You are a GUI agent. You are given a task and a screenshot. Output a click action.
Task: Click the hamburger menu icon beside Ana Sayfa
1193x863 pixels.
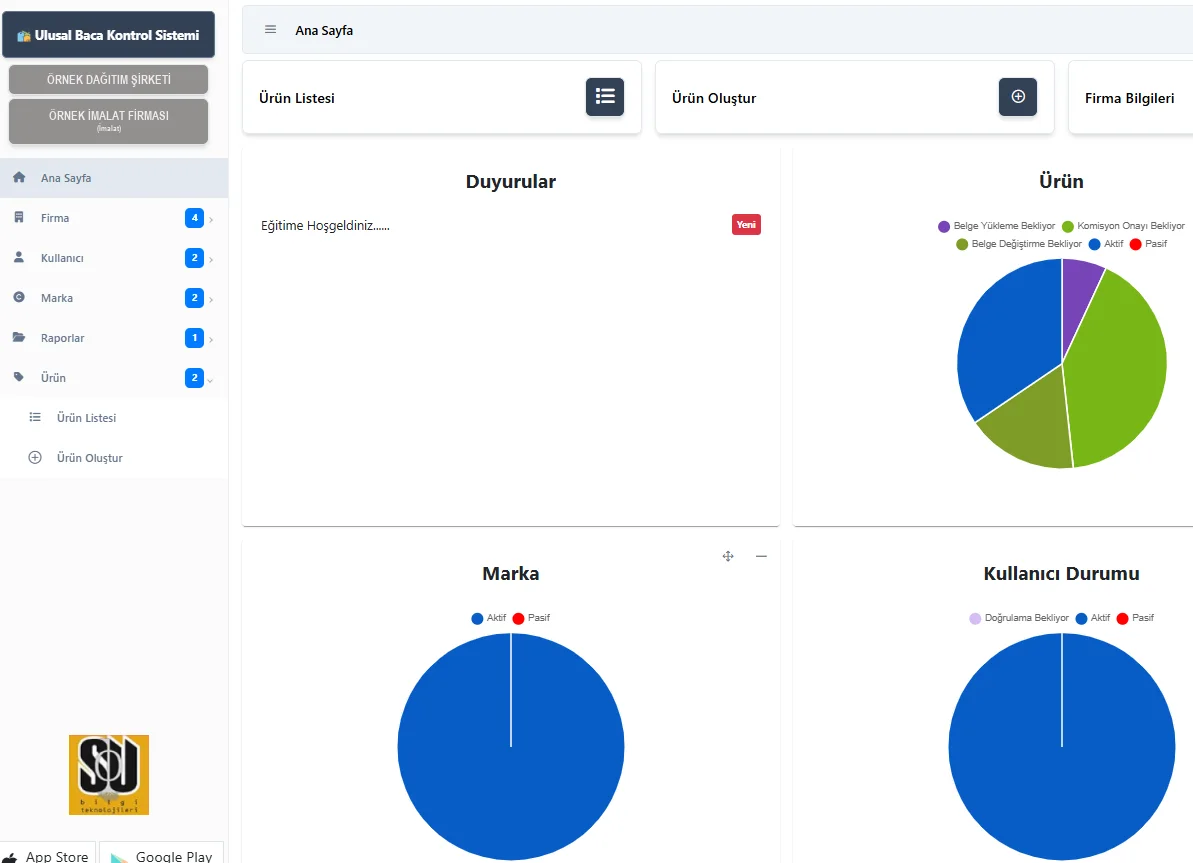(x=270, y=30)
